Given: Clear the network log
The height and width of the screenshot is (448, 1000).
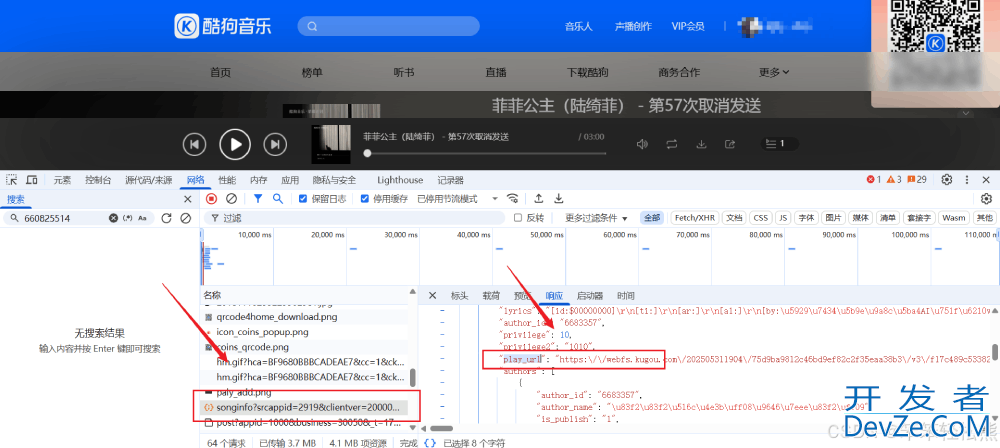Looking at the screenshot, I should tap(231, 199).
